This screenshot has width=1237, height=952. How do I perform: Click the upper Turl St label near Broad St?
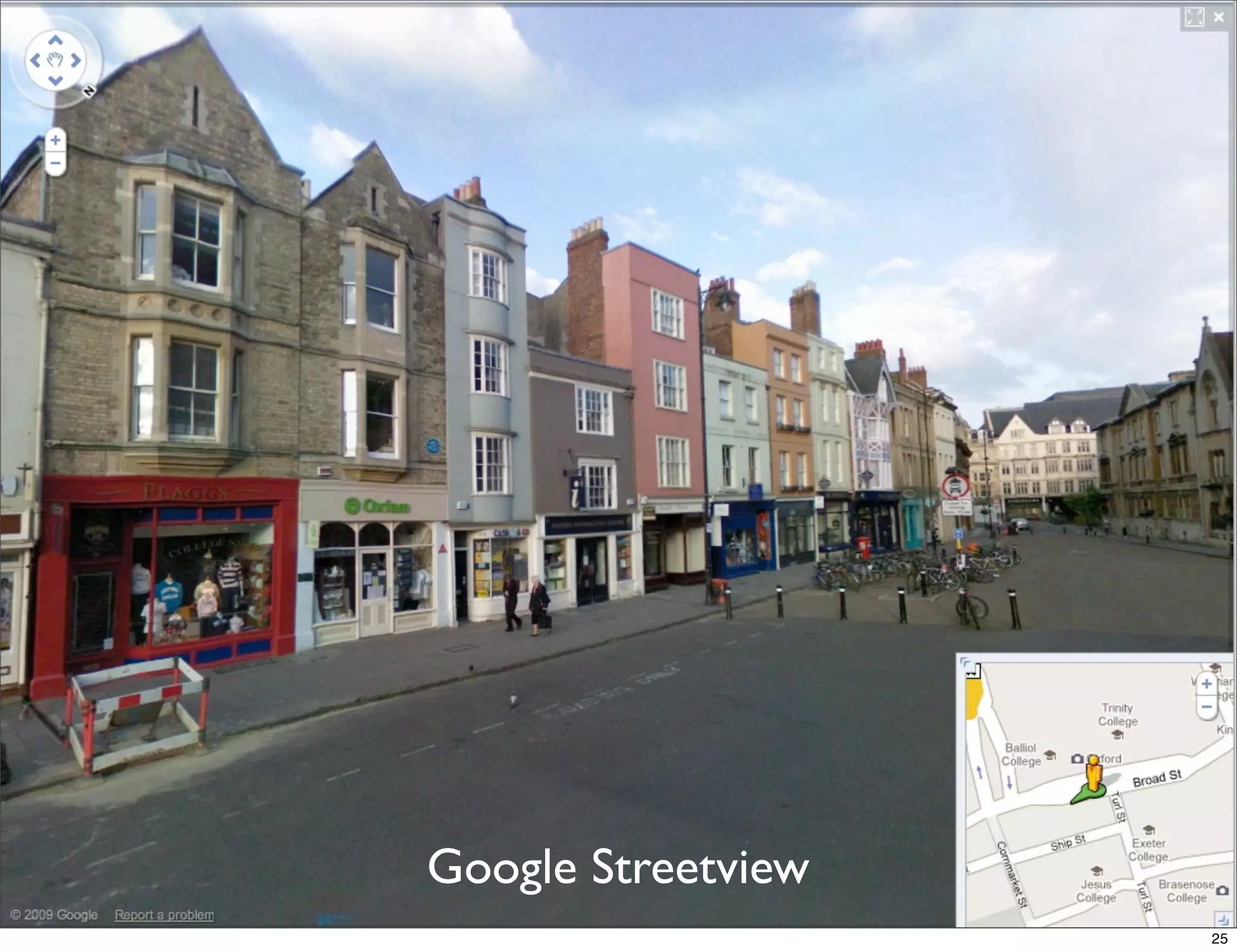pos(1118,807)
